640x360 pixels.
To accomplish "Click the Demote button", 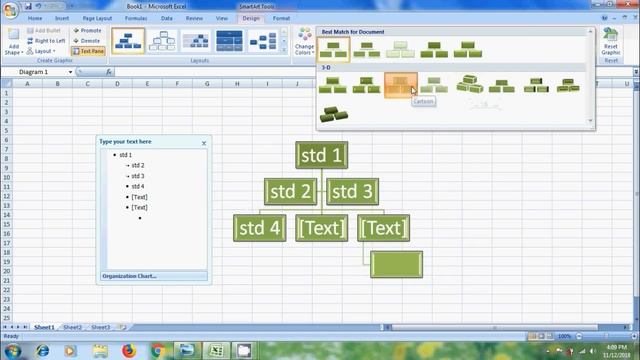I will 87,41.
